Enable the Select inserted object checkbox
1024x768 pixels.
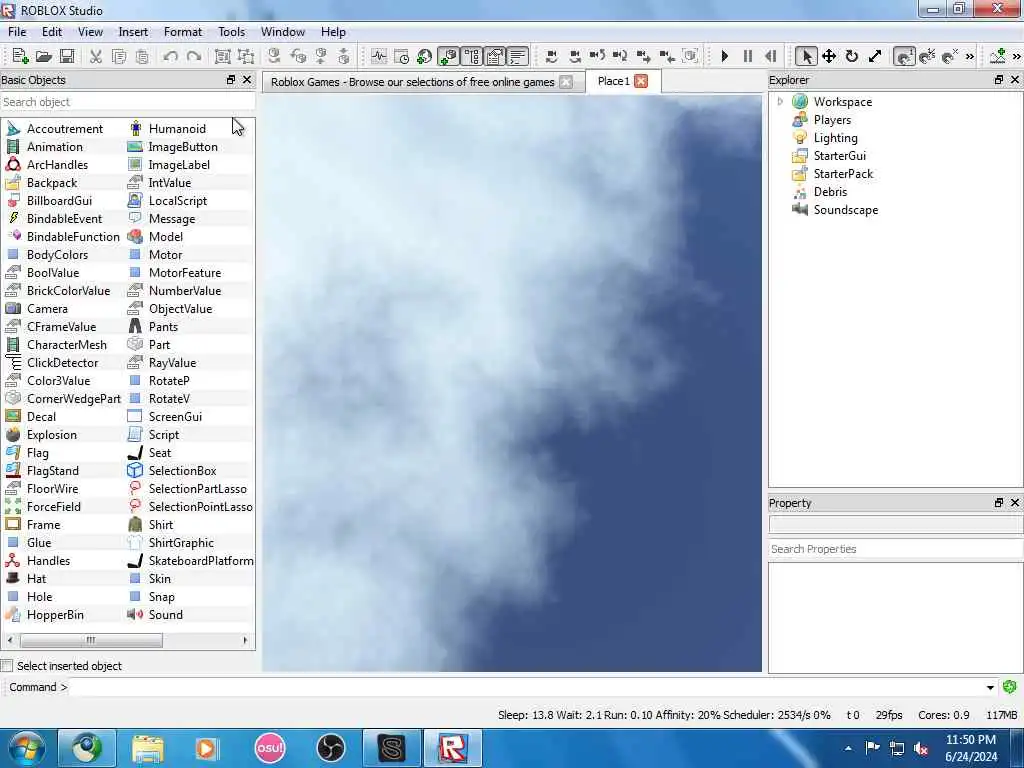tap(7, 665)
